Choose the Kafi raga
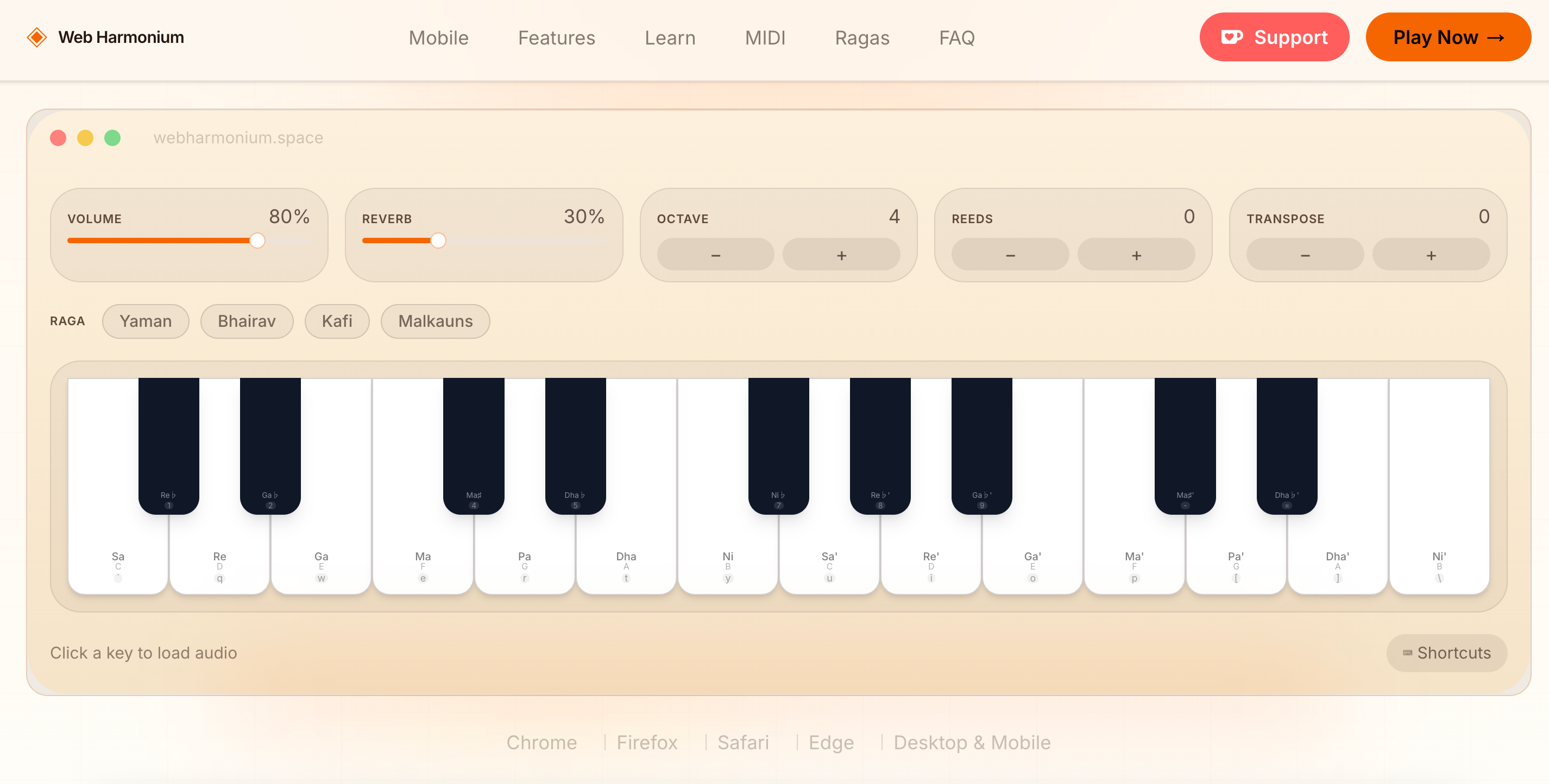This screenshot has width=1549, height=784. coord(337,321)
